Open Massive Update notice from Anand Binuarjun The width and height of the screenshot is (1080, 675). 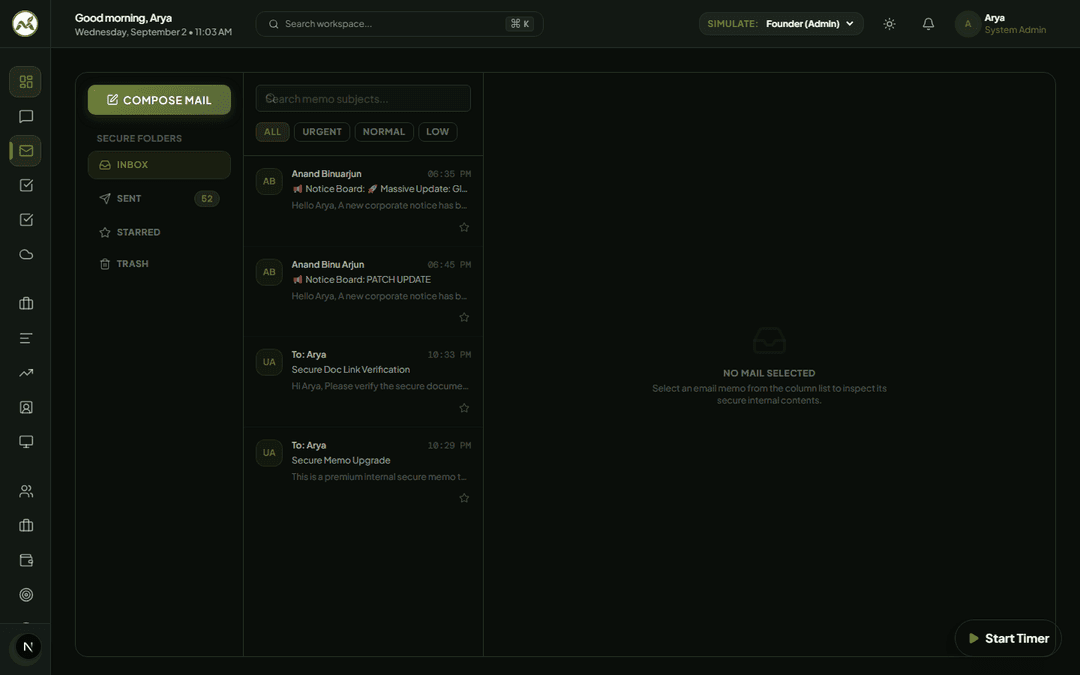coord(363,201)
